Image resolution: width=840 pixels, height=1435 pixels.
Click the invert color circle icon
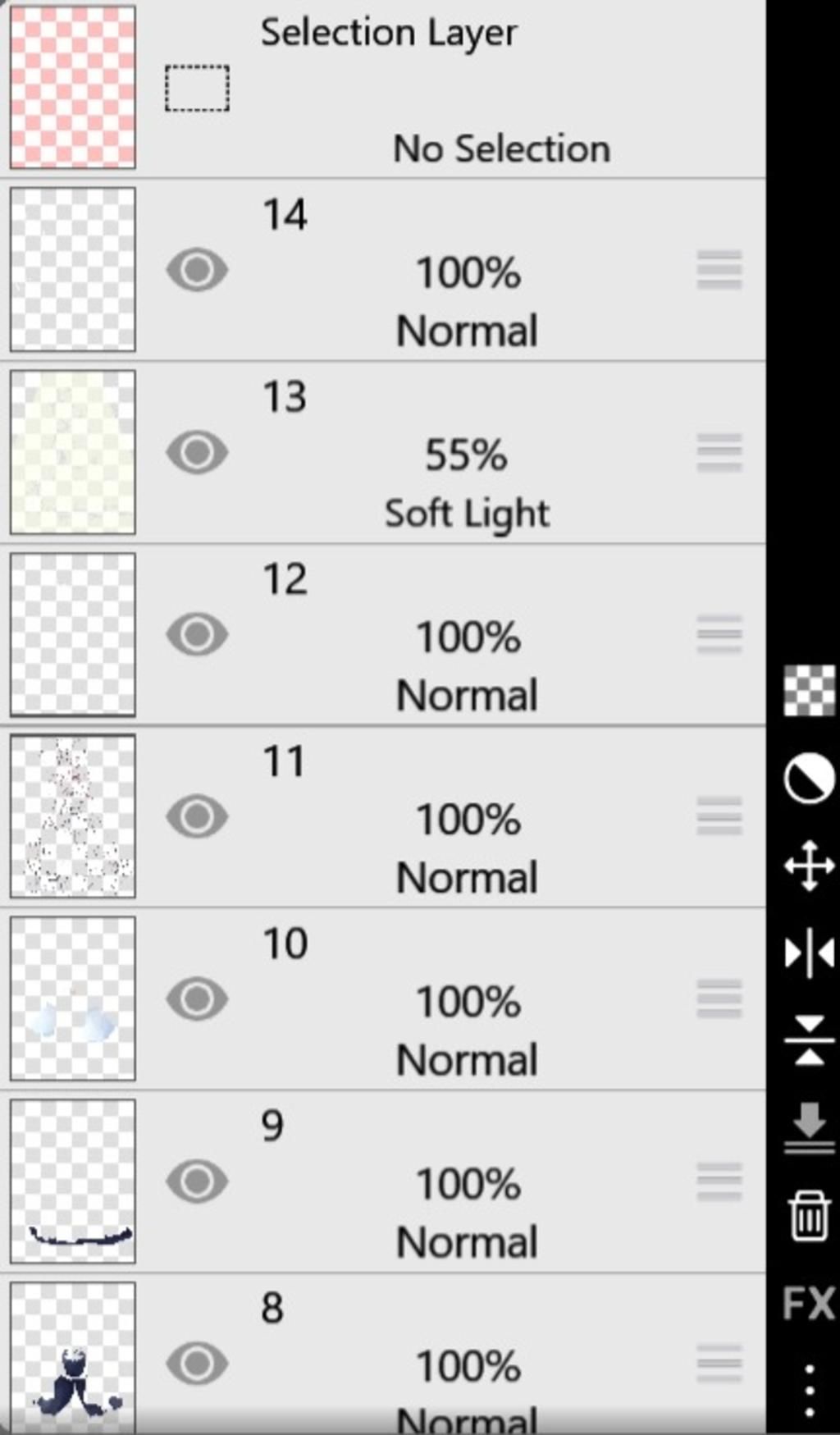tap(809, 779)
